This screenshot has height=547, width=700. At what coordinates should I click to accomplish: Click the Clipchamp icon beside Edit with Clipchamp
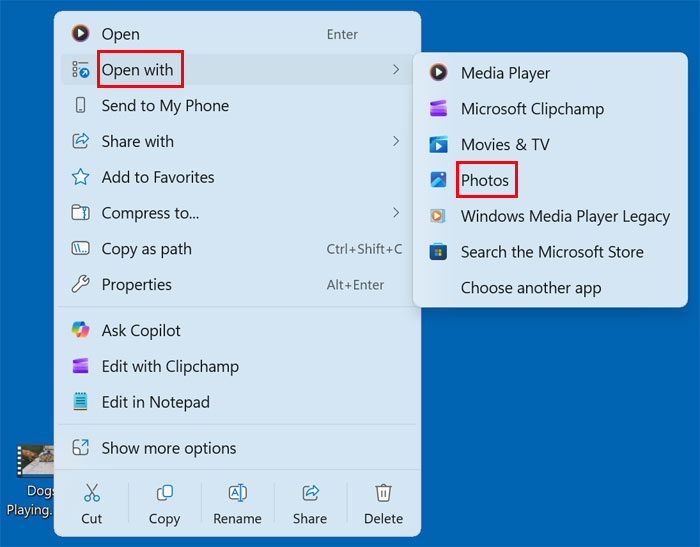pyautogui.click(x=80, y=366)
